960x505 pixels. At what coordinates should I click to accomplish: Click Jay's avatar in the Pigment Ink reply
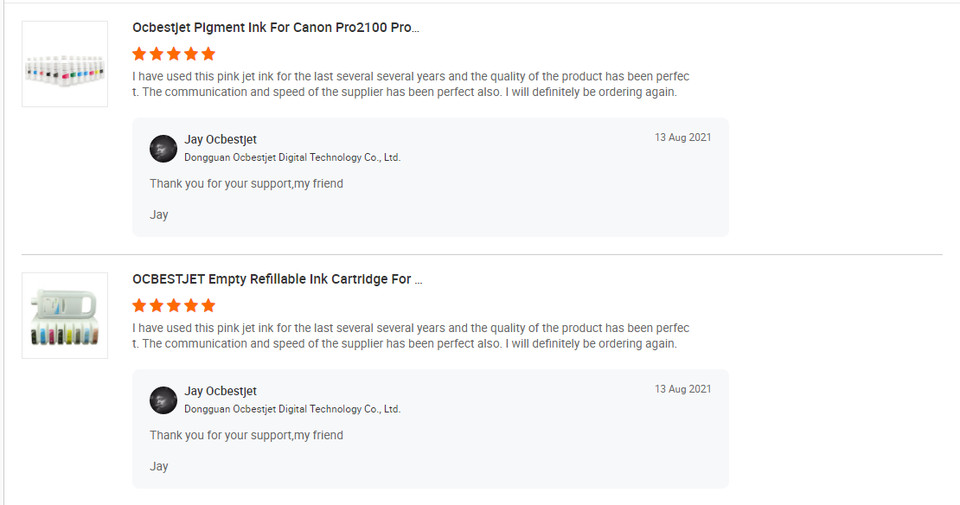point(163,149)
